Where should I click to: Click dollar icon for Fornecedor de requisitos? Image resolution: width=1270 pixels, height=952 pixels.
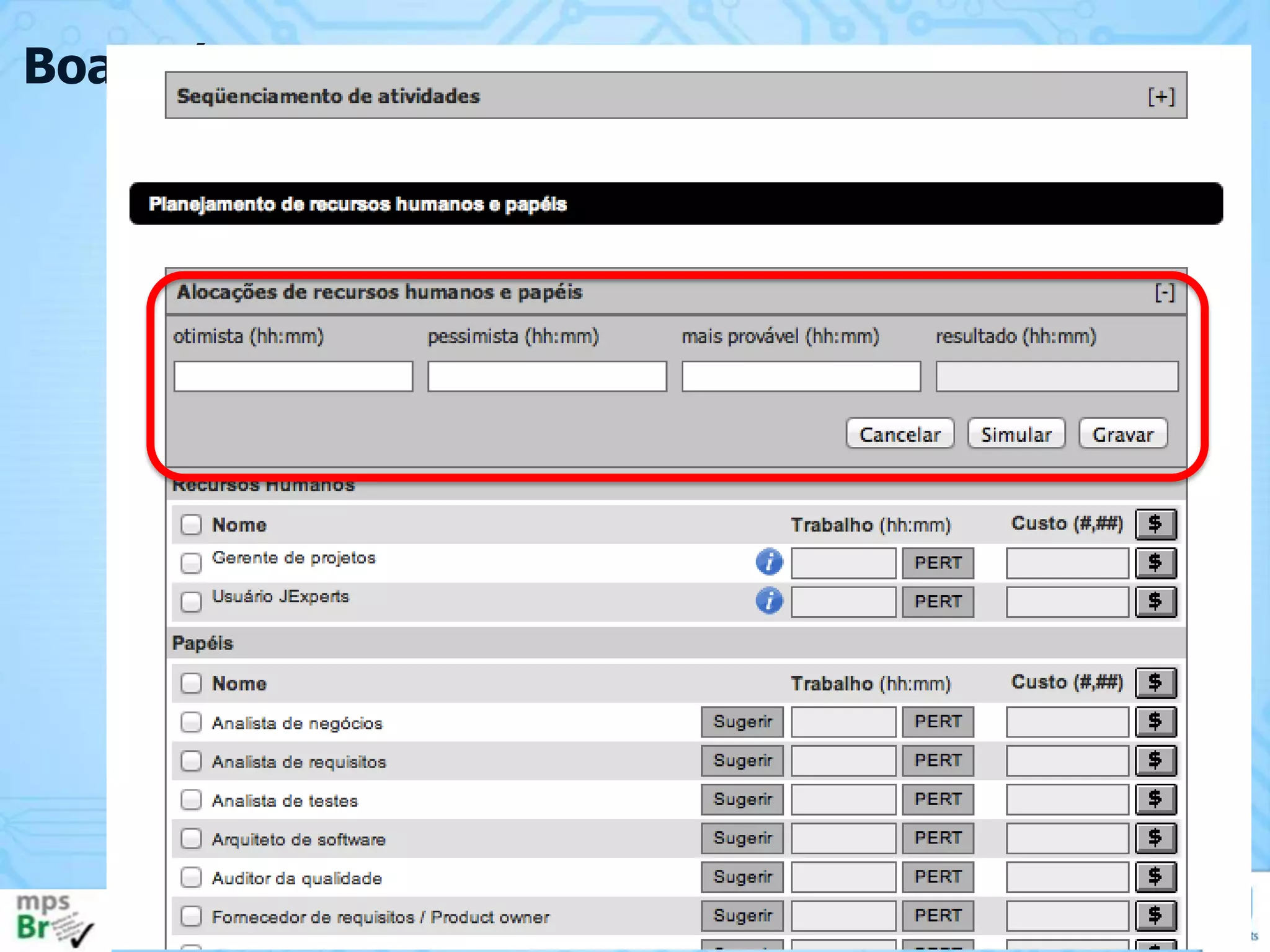point(1156,915)
